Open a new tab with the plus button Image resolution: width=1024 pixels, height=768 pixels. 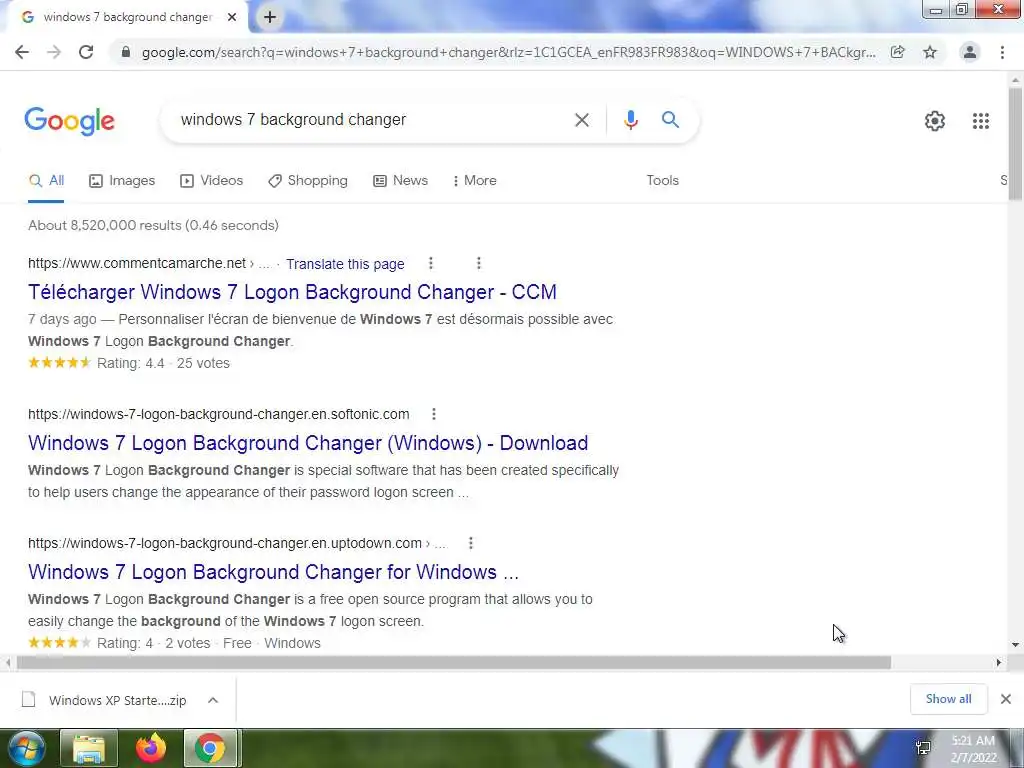(270, 17)
